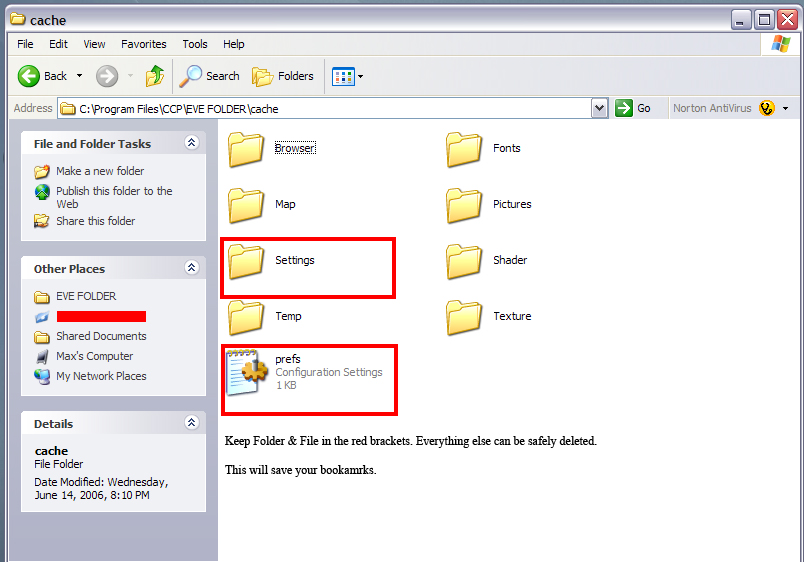Viewport: 804px width, 562px height.
Task: Click Share this folder link
Action: click(95, 221)
